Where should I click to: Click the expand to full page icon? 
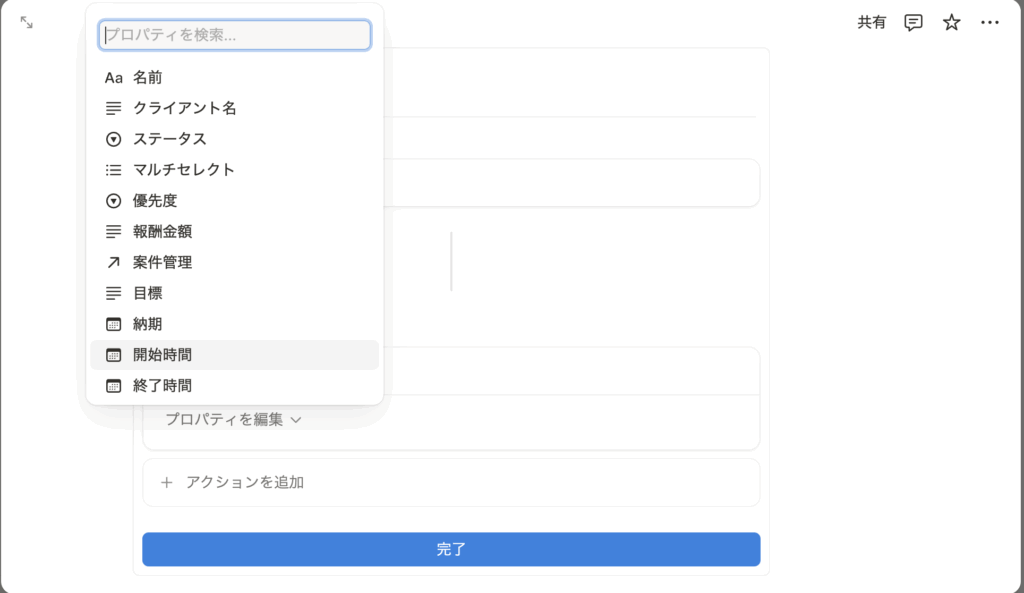(27, 22)
